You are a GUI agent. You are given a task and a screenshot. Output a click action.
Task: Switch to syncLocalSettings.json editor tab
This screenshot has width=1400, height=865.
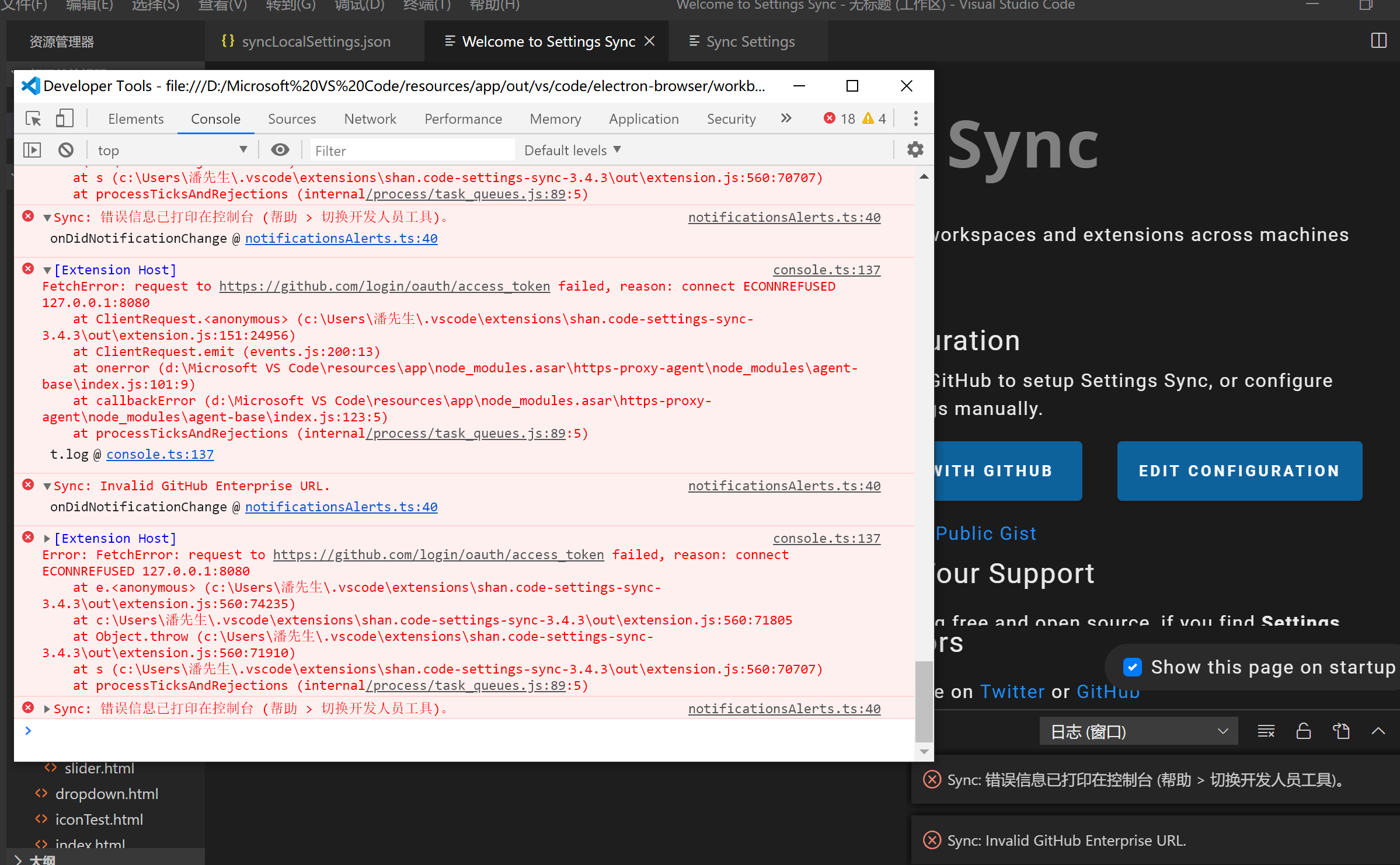point(315,41)
